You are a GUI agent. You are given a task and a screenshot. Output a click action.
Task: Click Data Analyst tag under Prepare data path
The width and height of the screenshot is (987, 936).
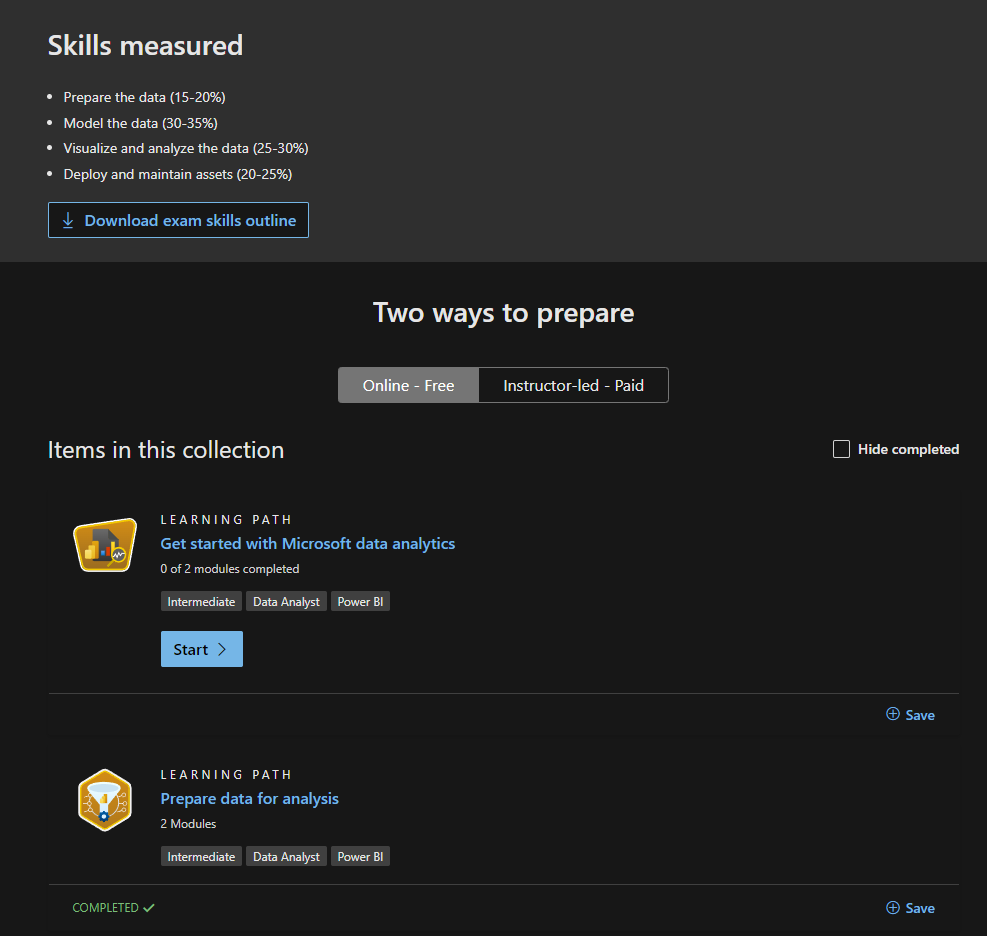coord(286,856)
